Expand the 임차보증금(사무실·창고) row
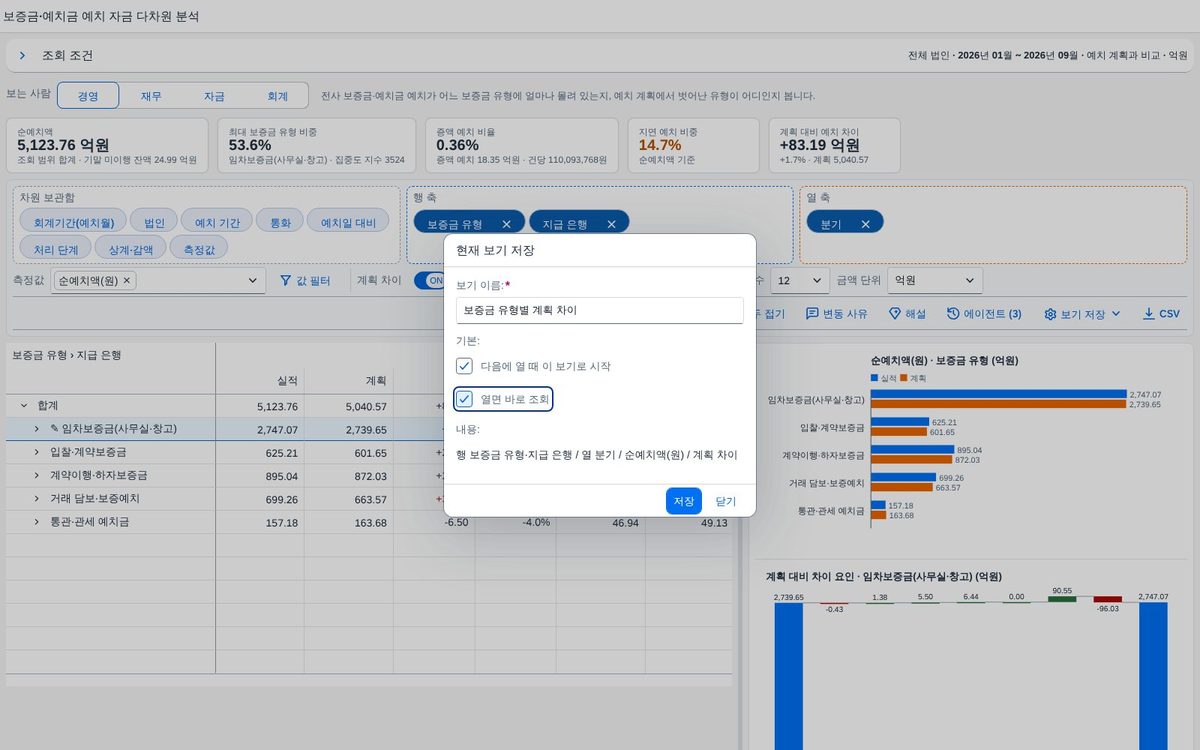Viewport: 1200px width, 750px height. click(x=36, y=429)
